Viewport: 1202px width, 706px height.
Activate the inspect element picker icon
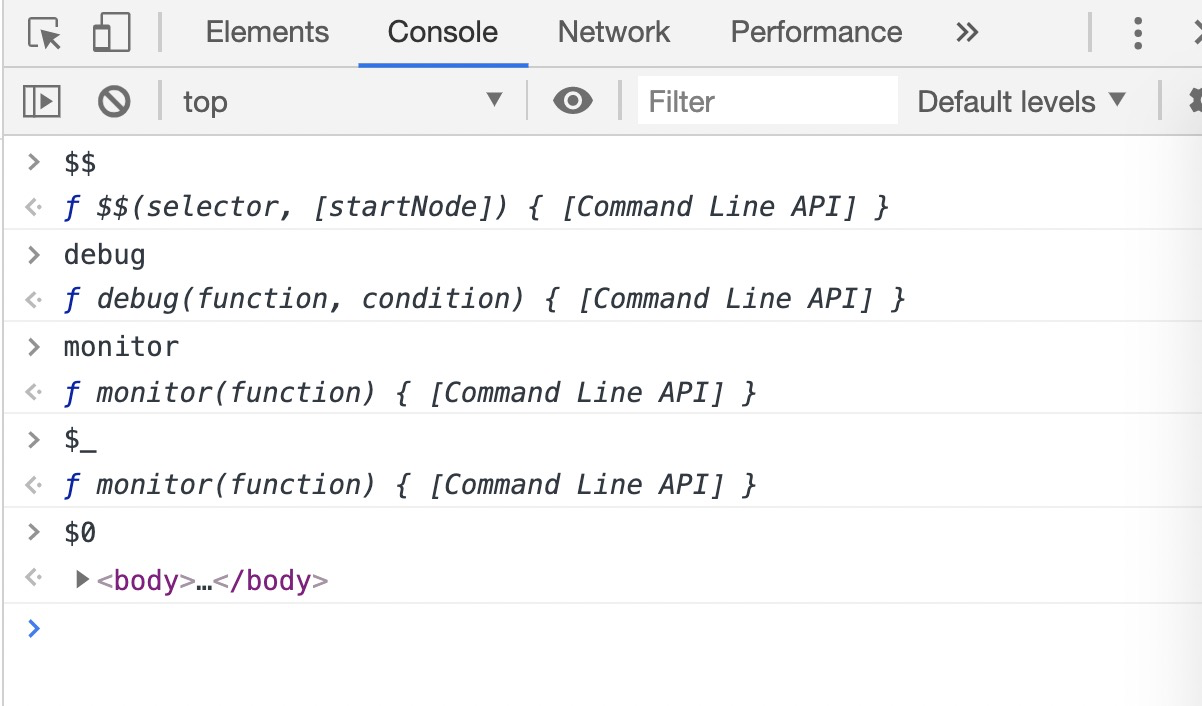click(x=45, y=34)
